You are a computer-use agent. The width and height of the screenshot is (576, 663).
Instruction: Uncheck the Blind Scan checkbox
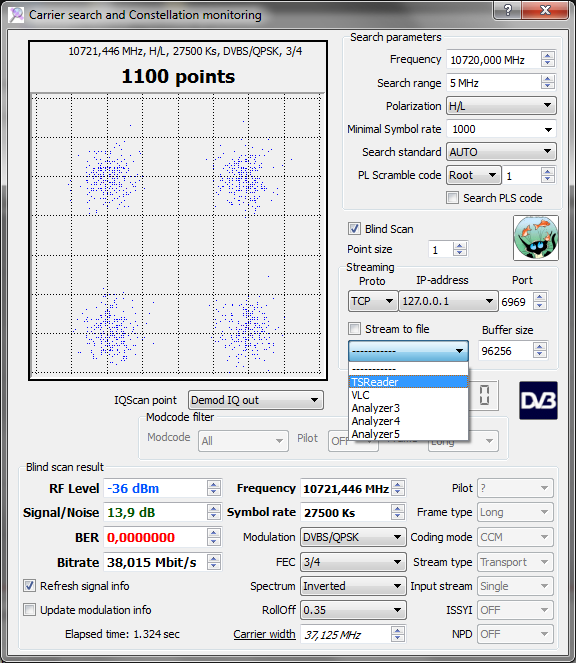coord(354,229)
